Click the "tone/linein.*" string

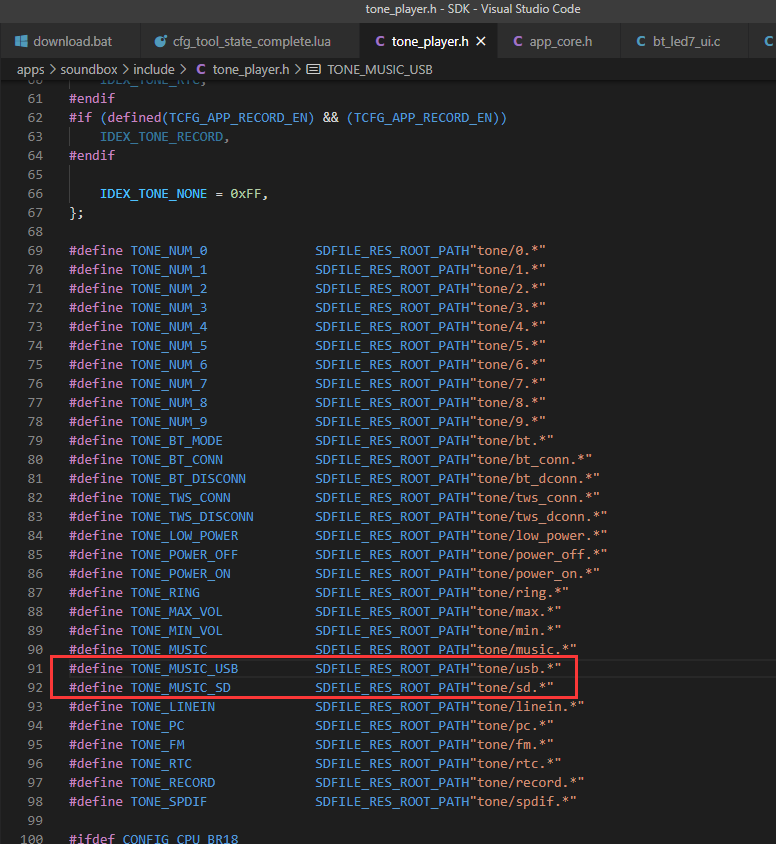527,707
